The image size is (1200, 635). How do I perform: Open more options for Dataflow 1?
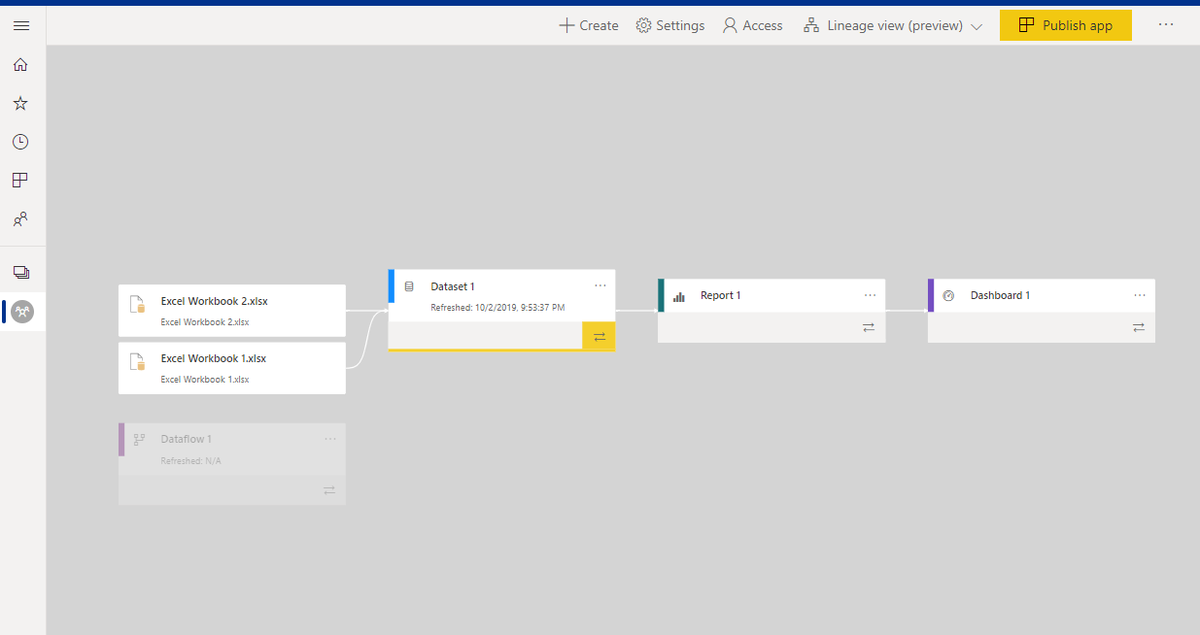[331, 438]
